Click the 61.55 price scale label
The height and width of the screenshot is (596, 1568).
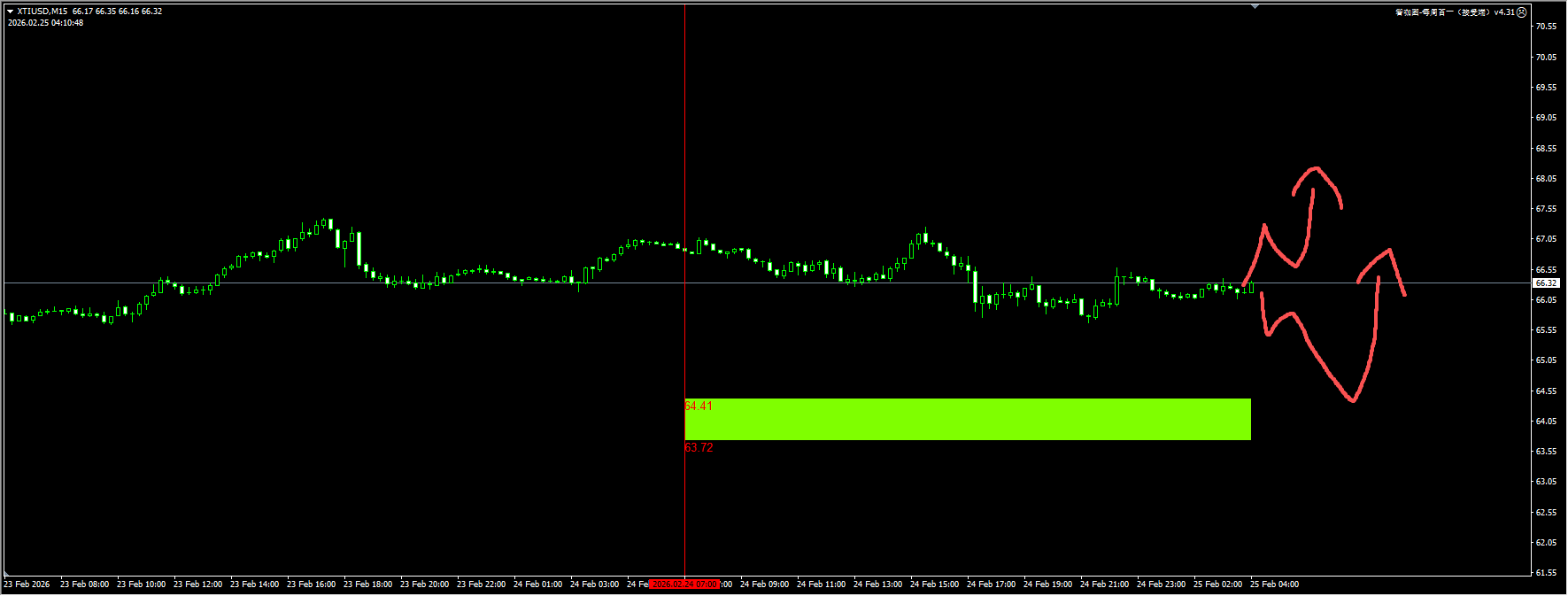[x=1546, y=573]
